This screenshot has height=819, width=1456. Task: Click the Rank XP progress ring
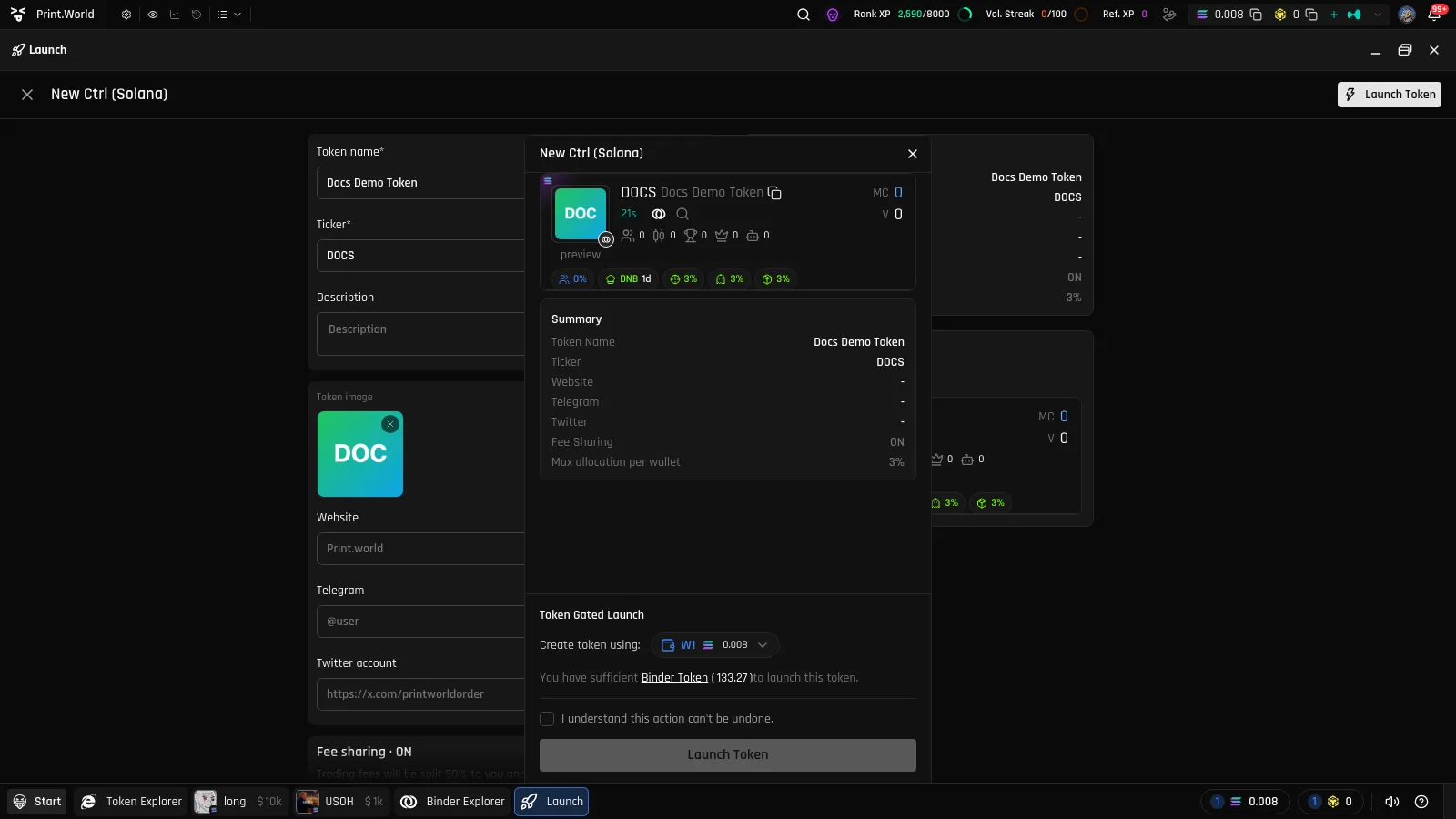tap(966, 15)
